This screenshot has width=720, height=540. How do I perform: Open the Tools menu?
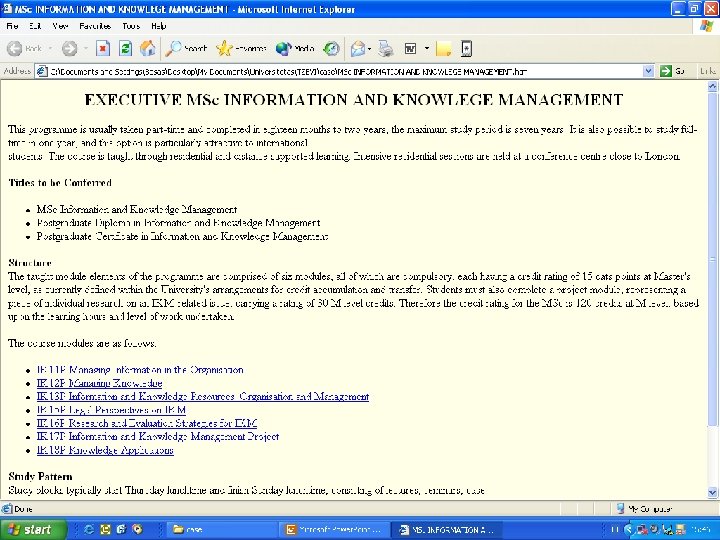pyautogui.click(x=131, y=26)
